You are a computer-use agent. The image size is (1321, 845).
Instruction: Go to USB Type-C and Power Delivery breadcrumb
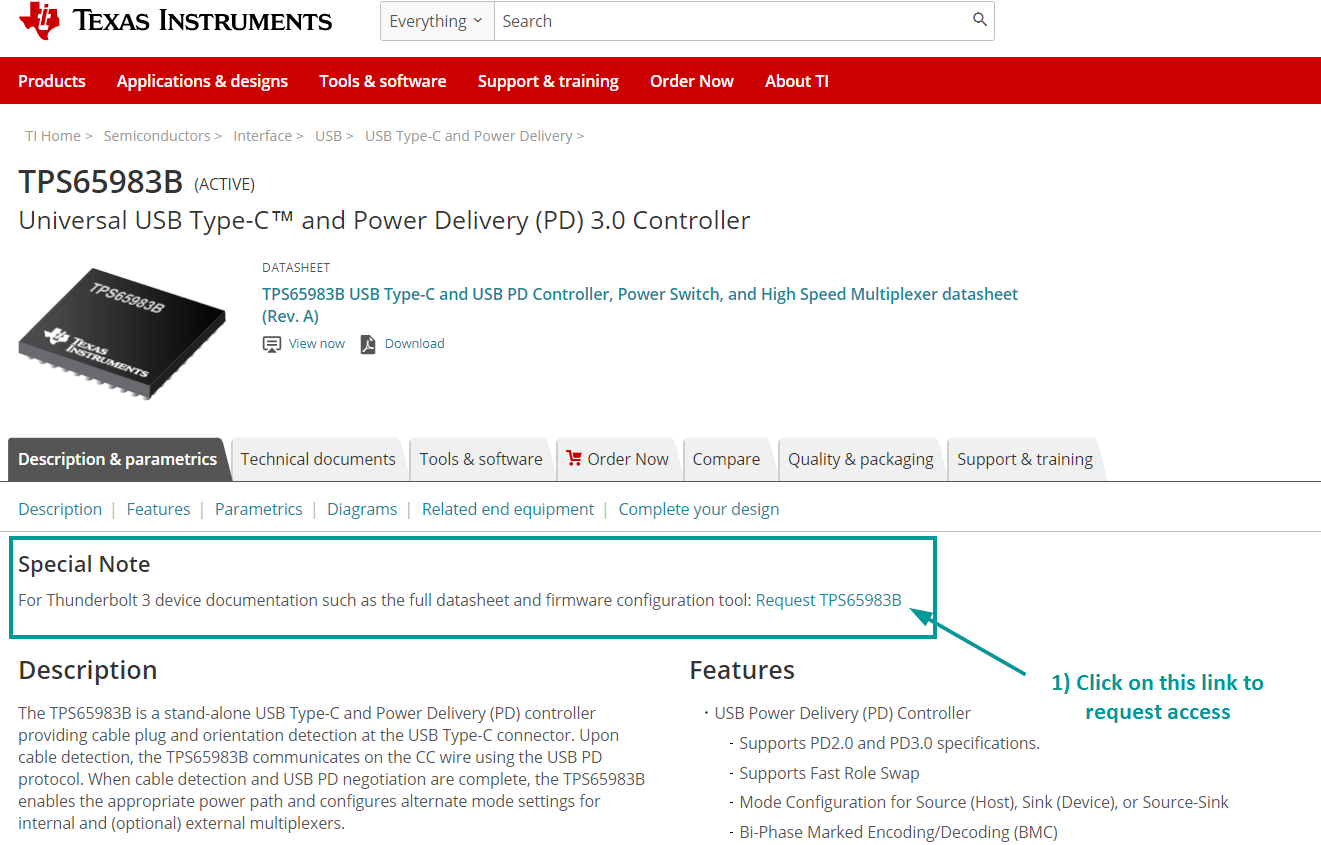coord(469,136)
